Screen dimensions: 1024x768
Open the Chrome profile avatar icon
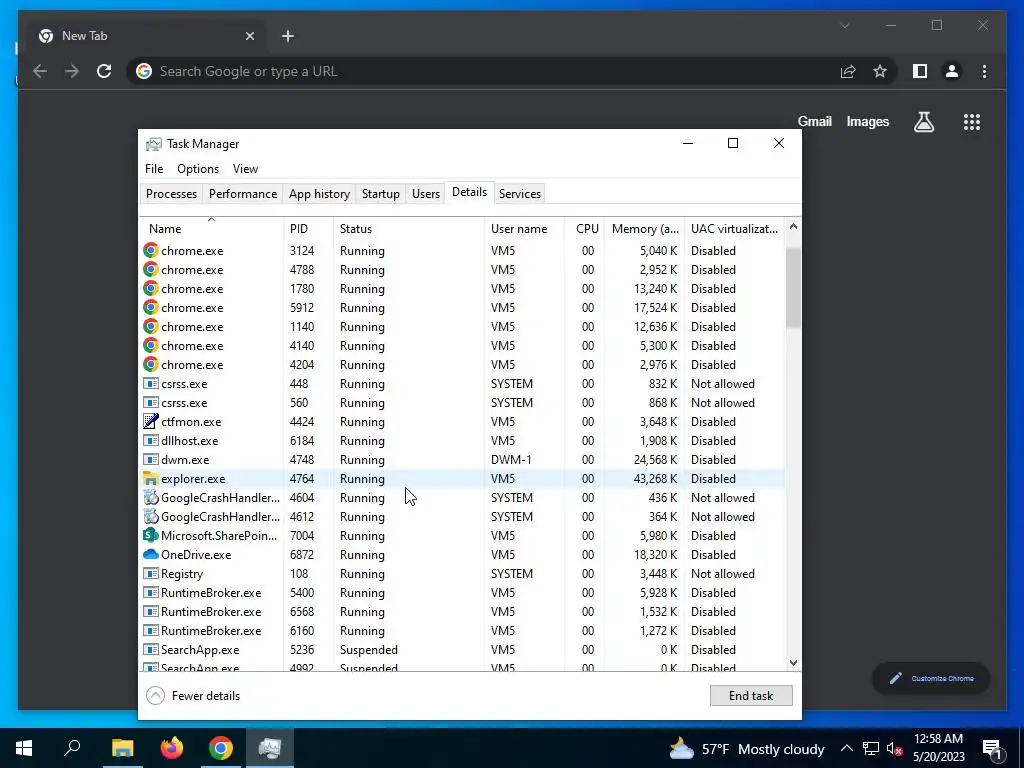[952, 71]
